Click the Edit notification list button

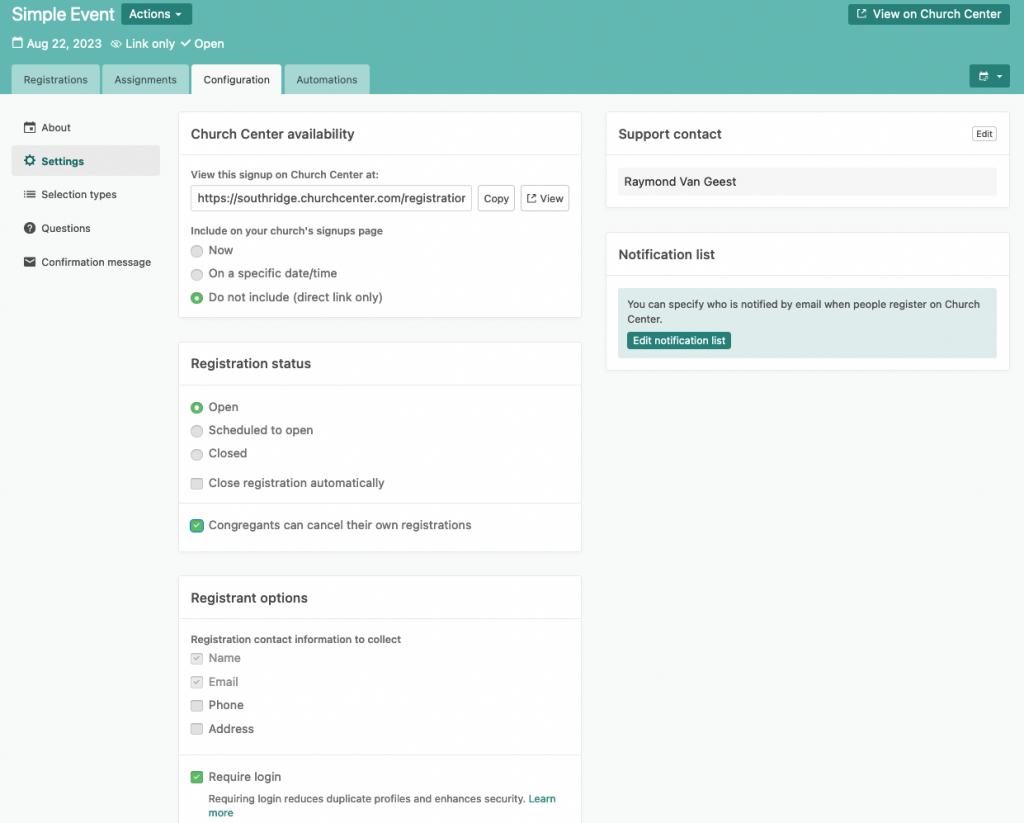tap(679, 341)
